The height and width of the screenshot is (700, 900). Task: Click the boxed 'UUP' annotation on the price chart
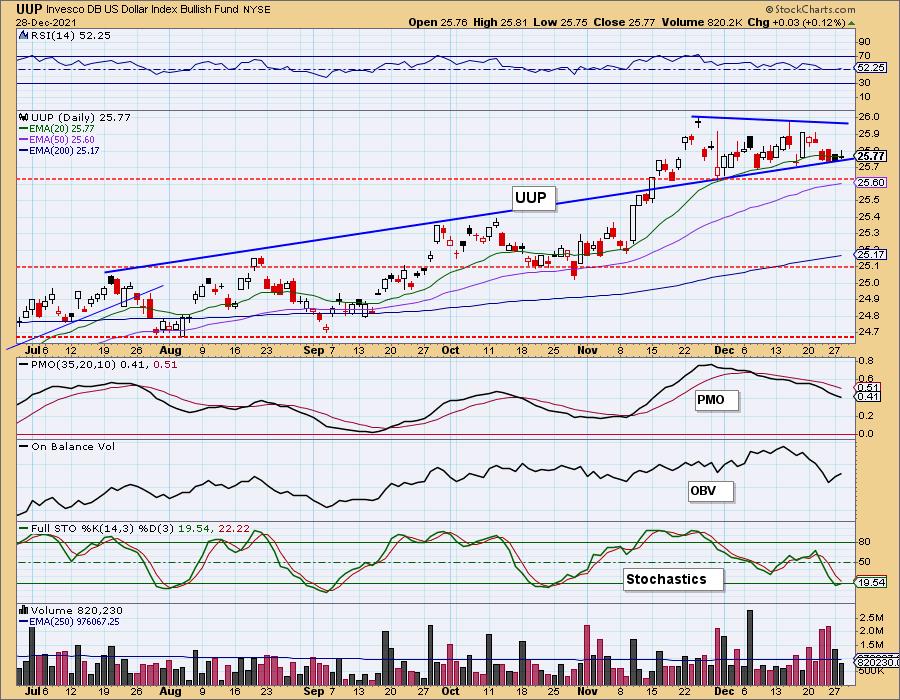click(533, 198)
